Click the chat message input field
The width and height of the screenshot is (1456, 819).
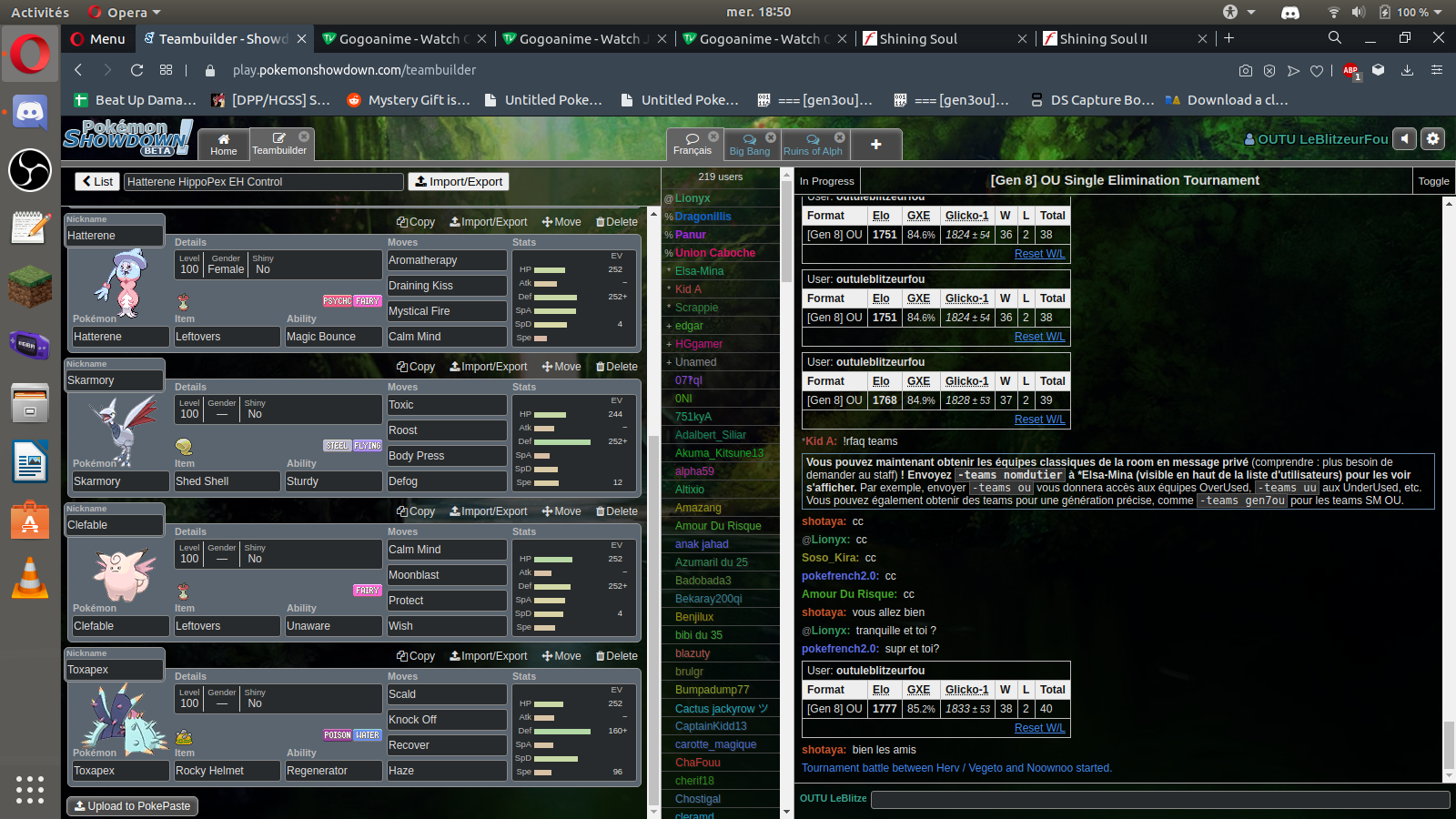(x=1160, y=799)
